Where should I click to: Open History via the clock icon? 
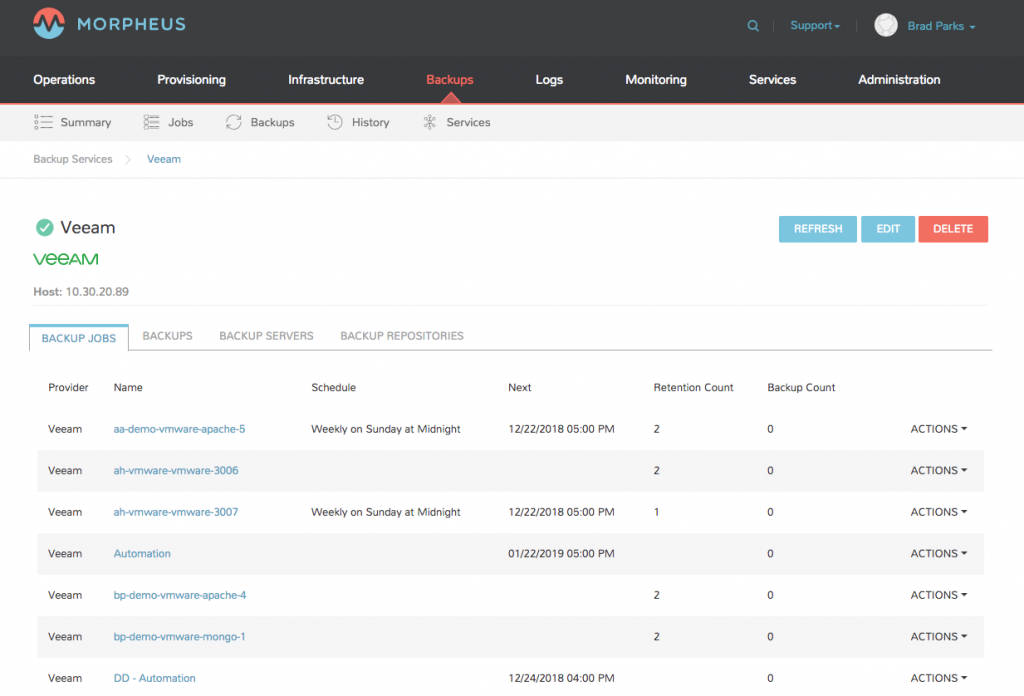pyautogui.click(x=333, y=121)
